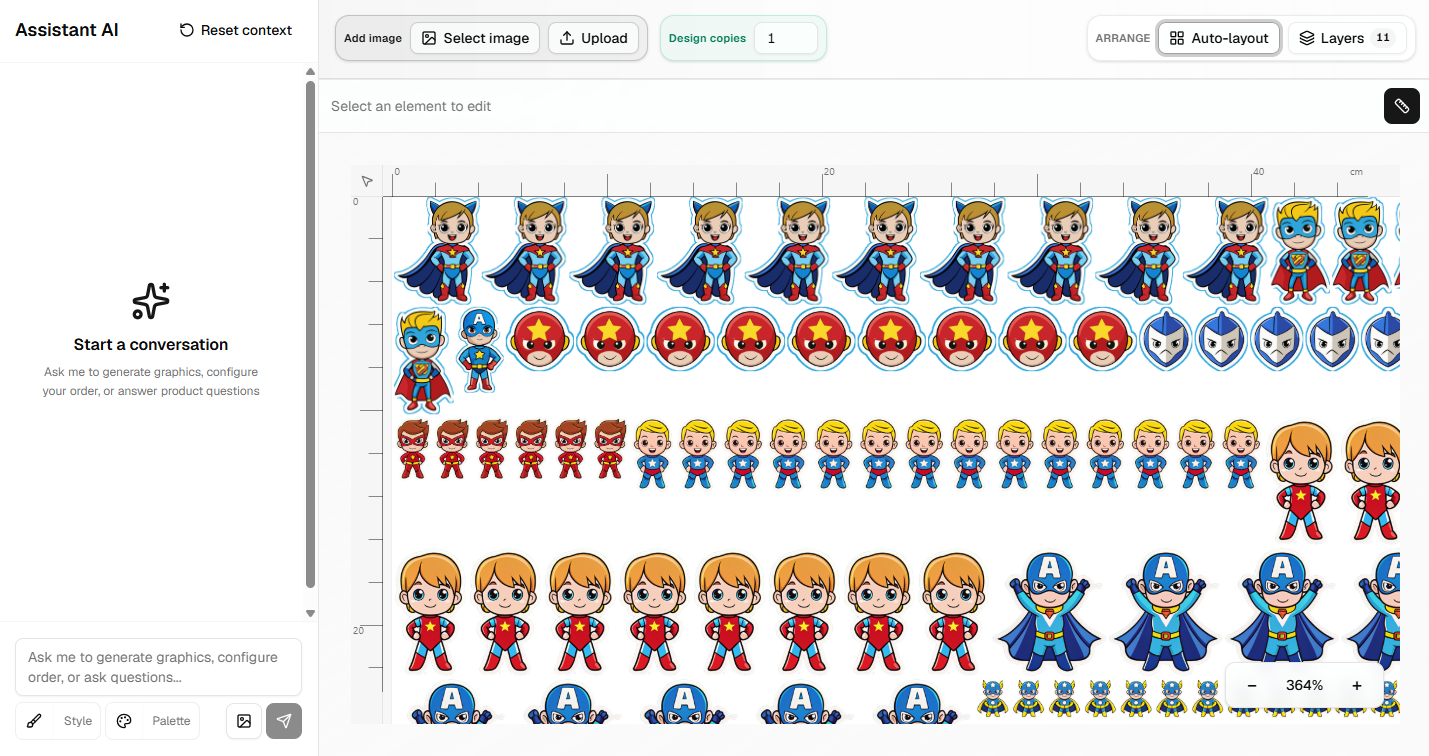Open the Style brush option
Screen dimensions: 1429x756
tap(58, 721)
